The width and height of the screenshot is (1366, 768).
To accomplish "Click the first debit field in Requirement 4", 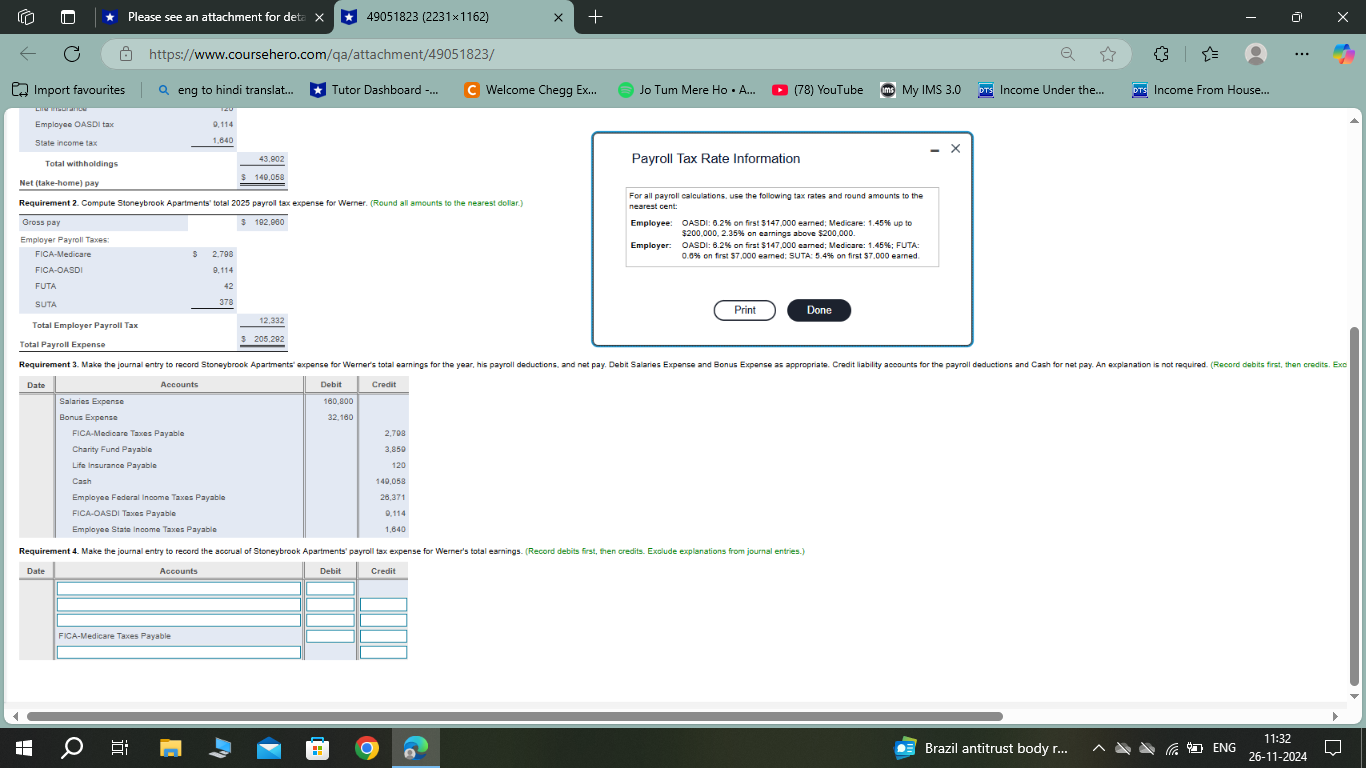I will (x=330, y=588).
